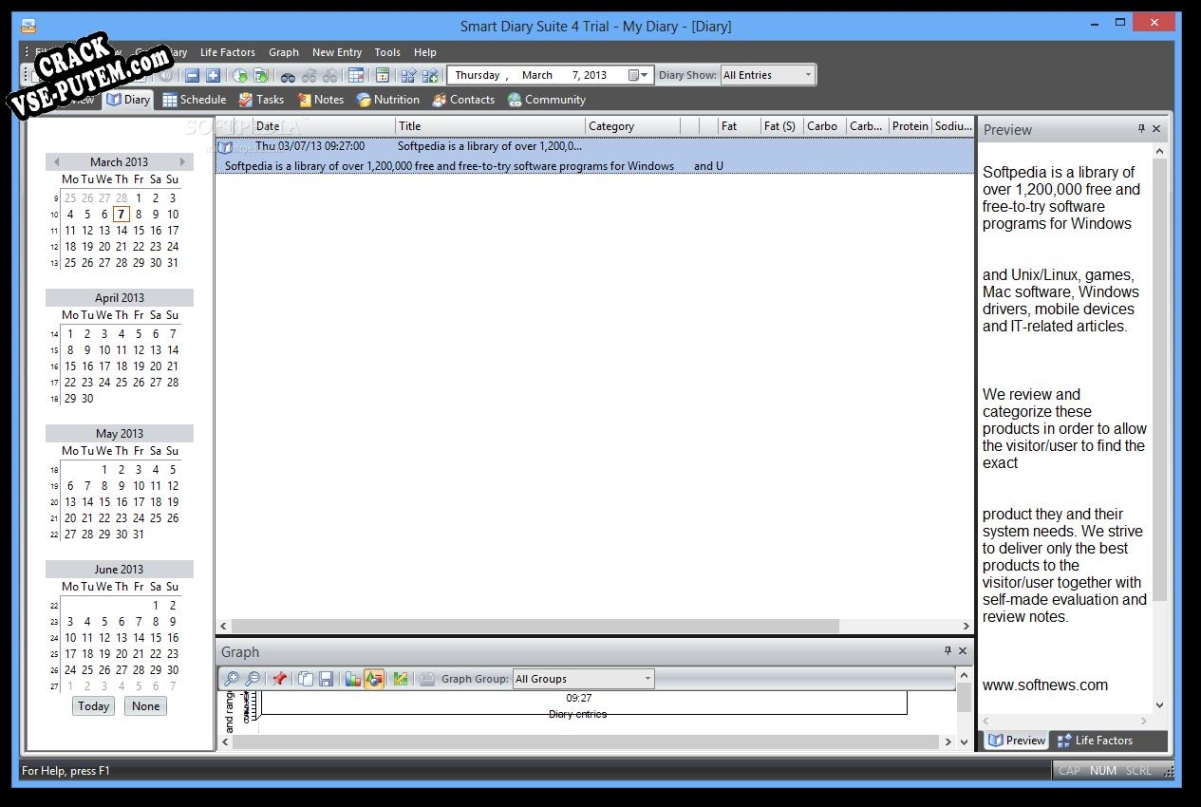Click the Protein column header
1201x807 pixels.
[x=910, y=126]
